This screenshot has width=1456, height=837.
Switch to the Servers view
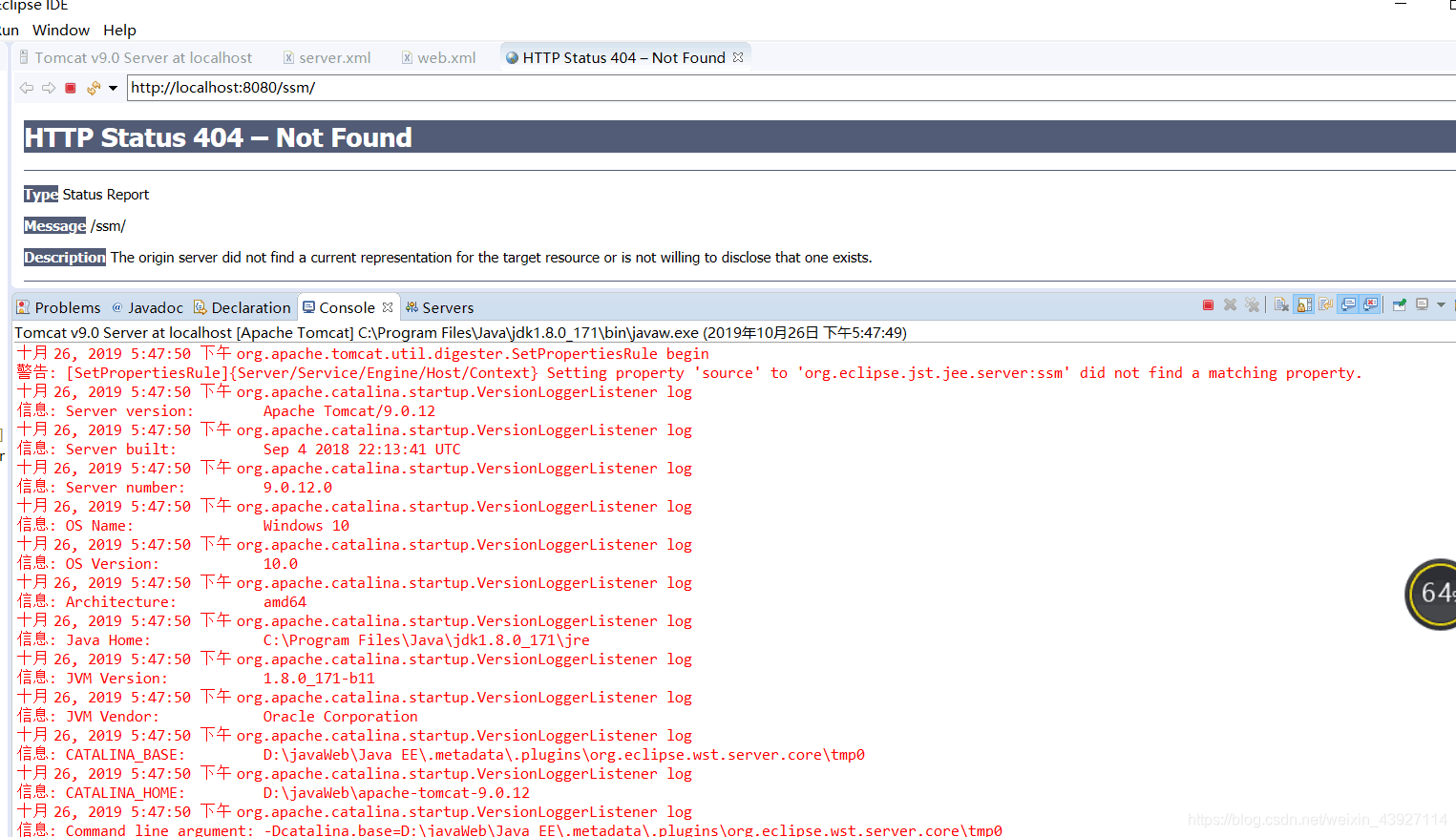pos(439,307)
